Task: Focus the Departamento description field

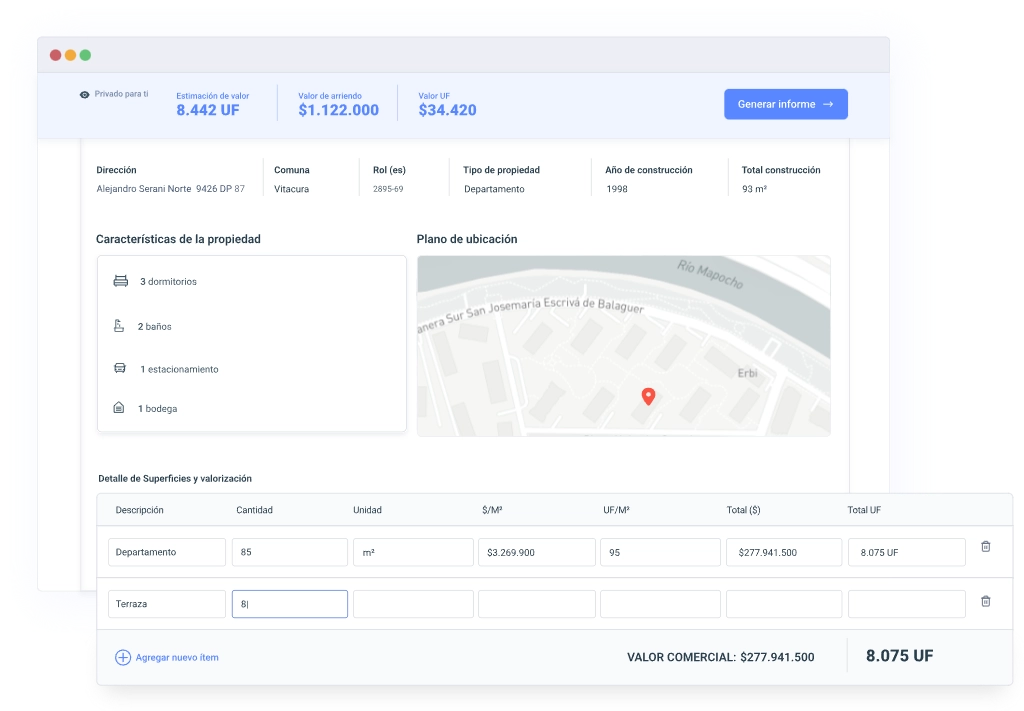Action: click(167, 552)
